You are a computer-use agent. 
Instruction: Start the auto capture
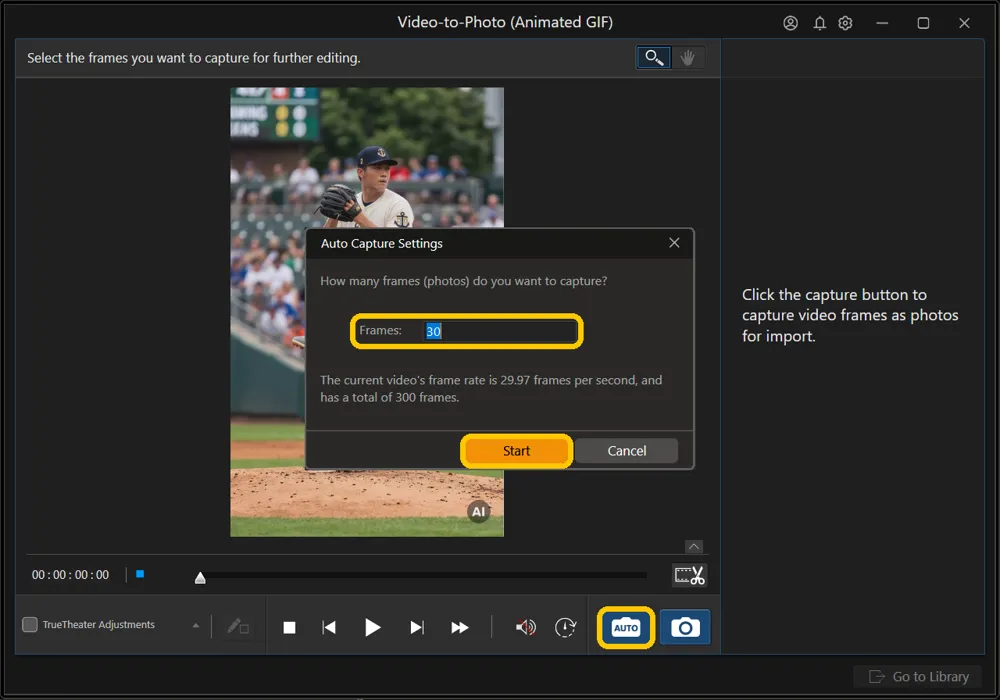click(516, 451)
